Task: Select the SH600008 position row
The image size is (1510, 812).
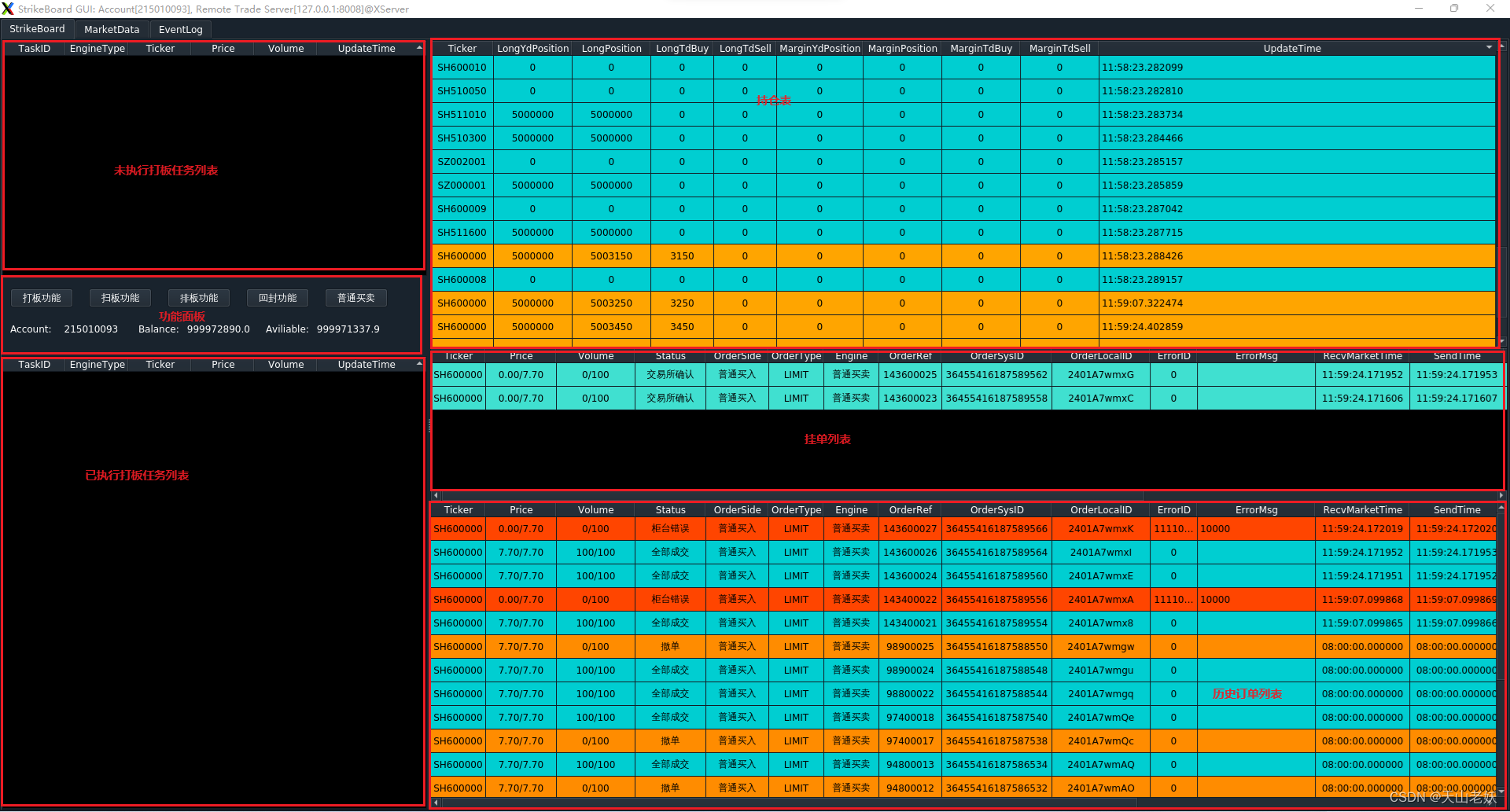Action: 963,280
